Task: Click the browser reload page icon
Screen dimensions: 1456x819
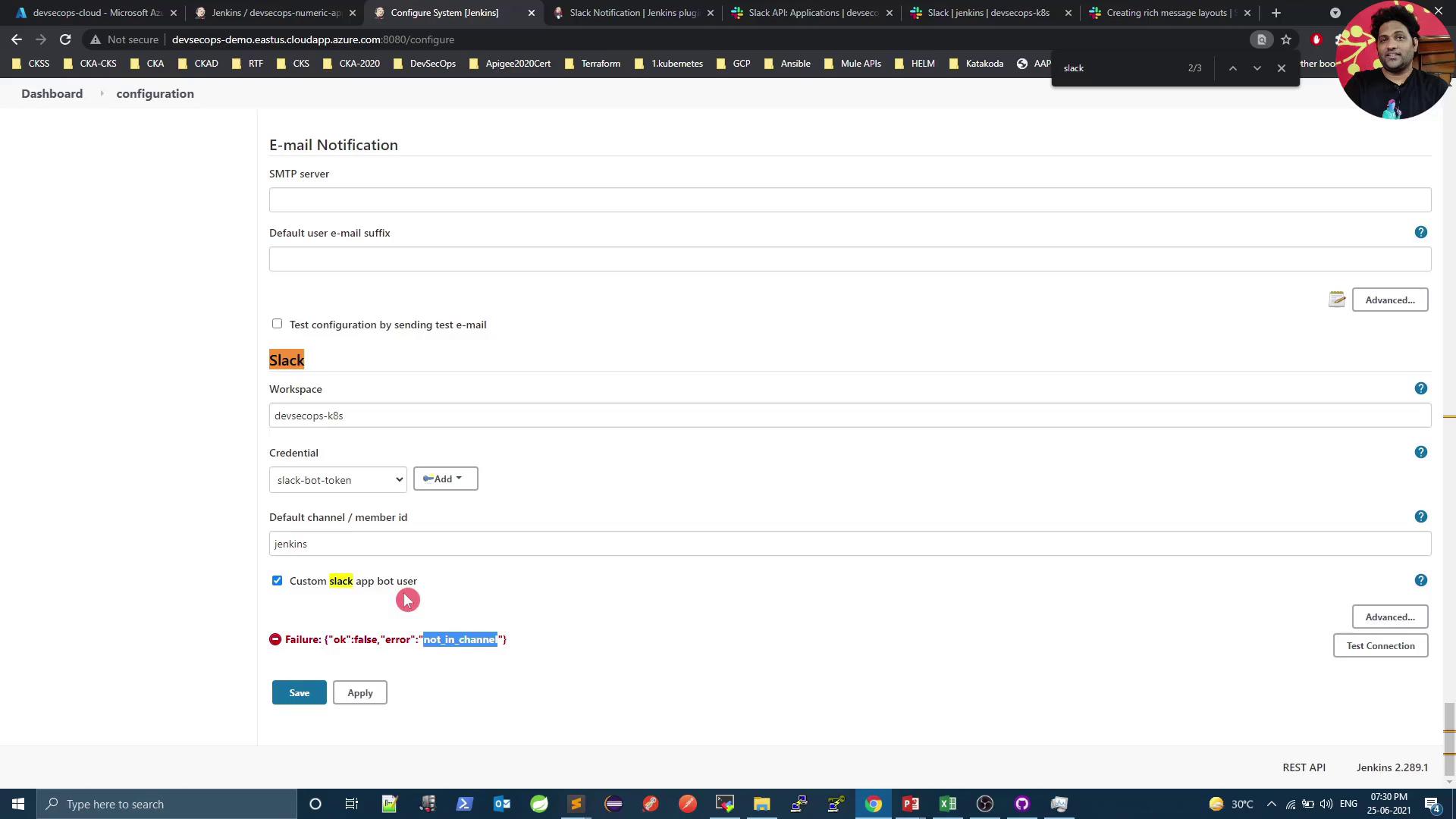Action: 65,39
